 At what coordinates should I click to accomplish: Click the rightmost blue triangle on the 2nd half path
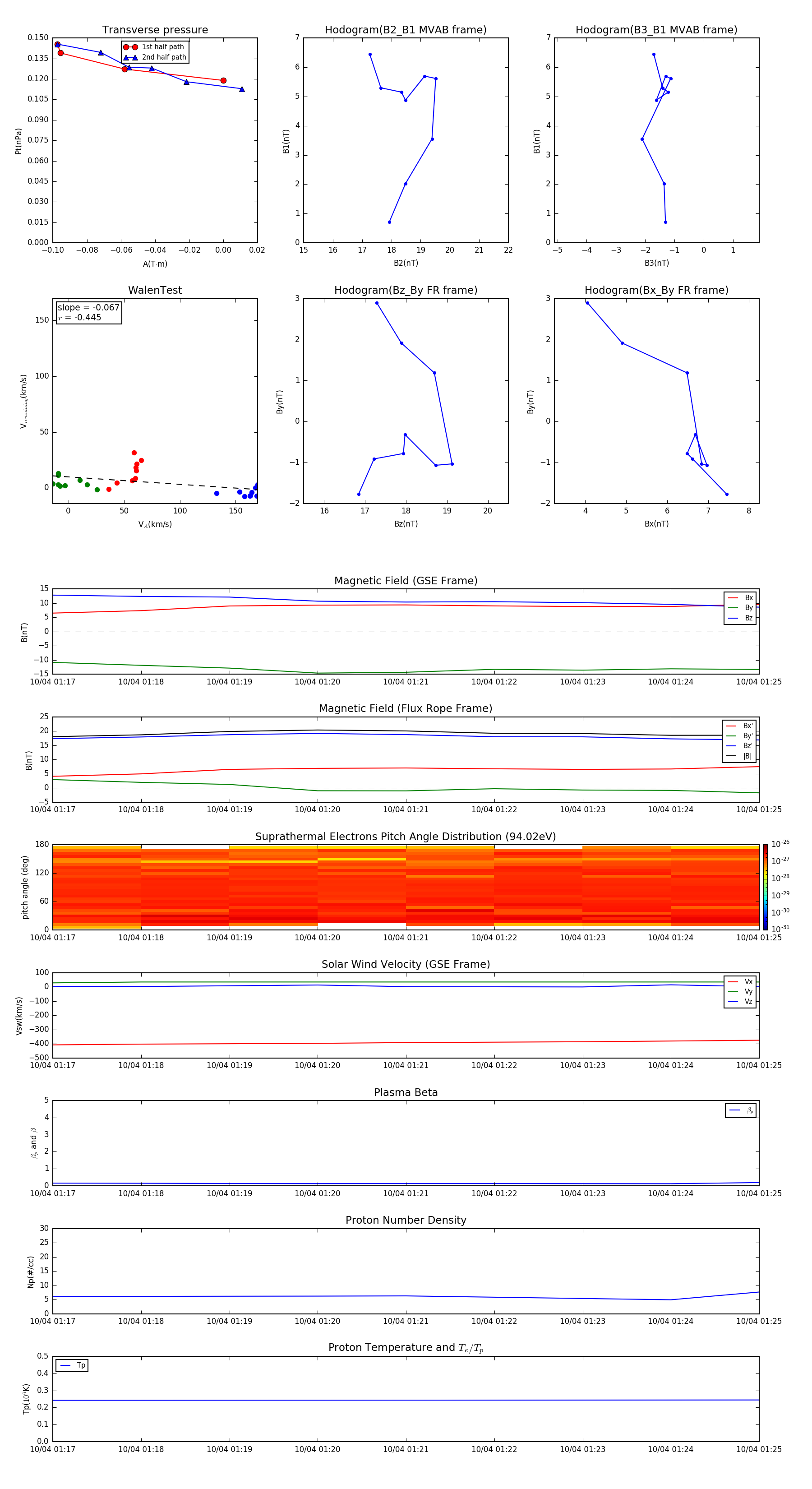(242, 89)
